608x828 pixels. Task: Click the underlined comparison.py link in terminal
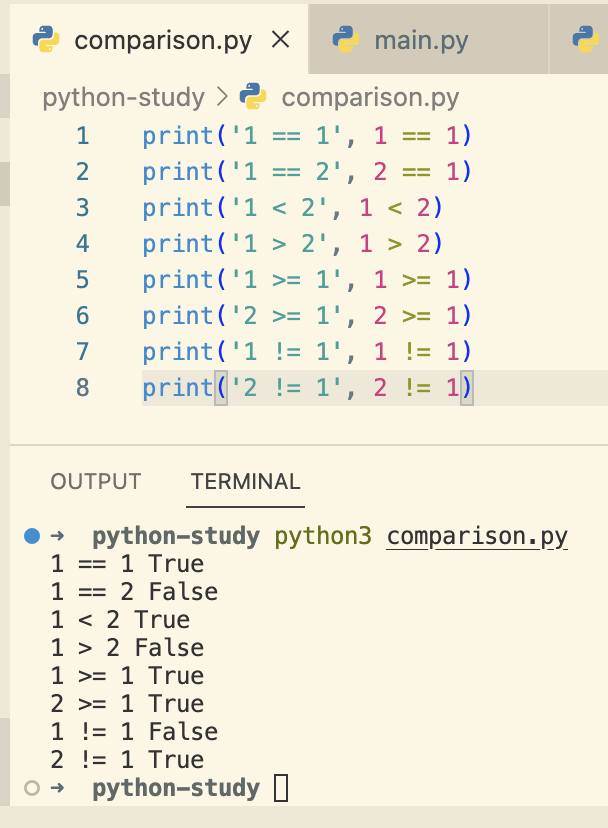pyautogui.click(x=477, y=537)
